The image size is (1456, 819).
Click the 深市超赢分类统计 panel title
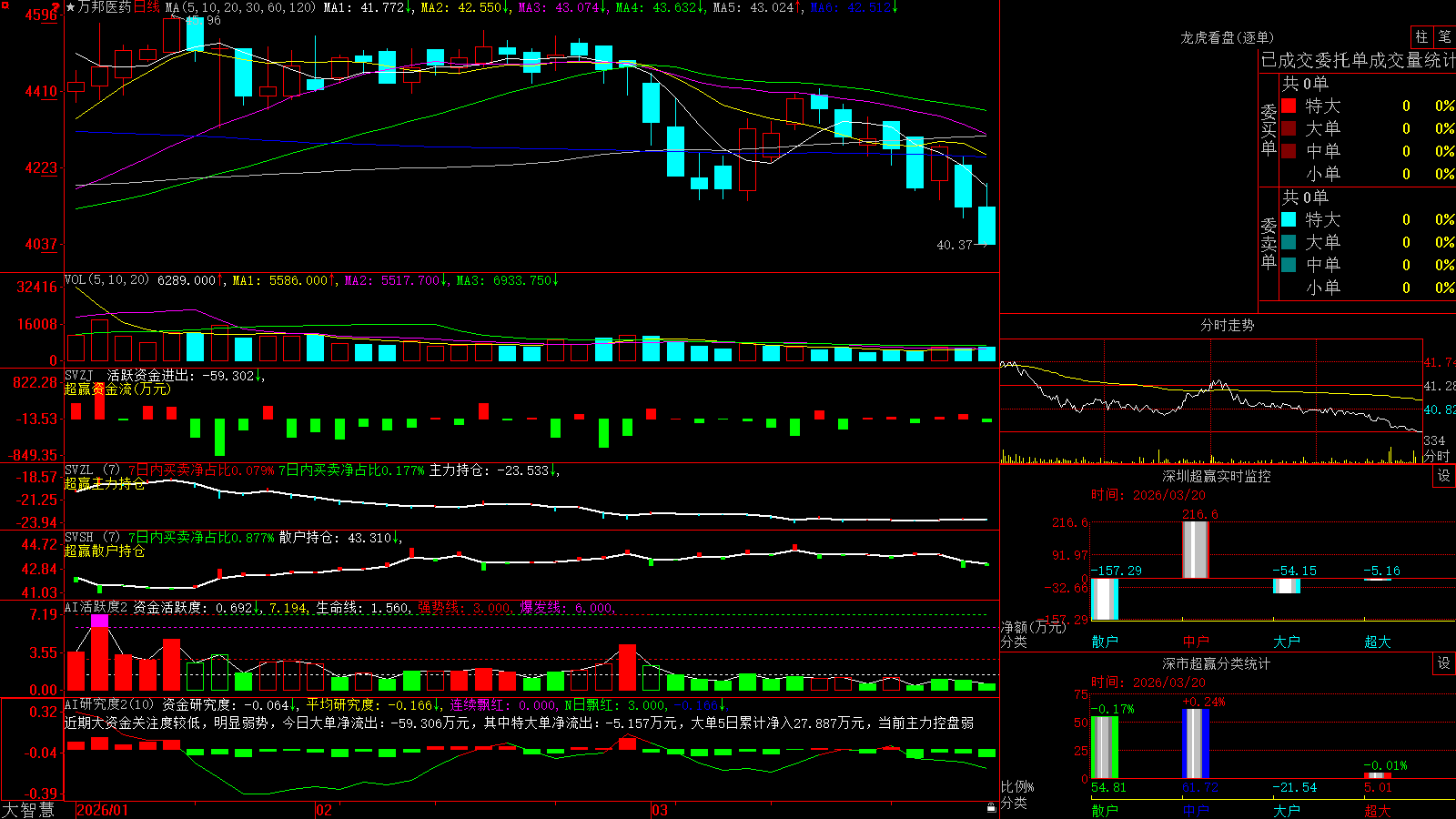click(x=1217, y=663)
